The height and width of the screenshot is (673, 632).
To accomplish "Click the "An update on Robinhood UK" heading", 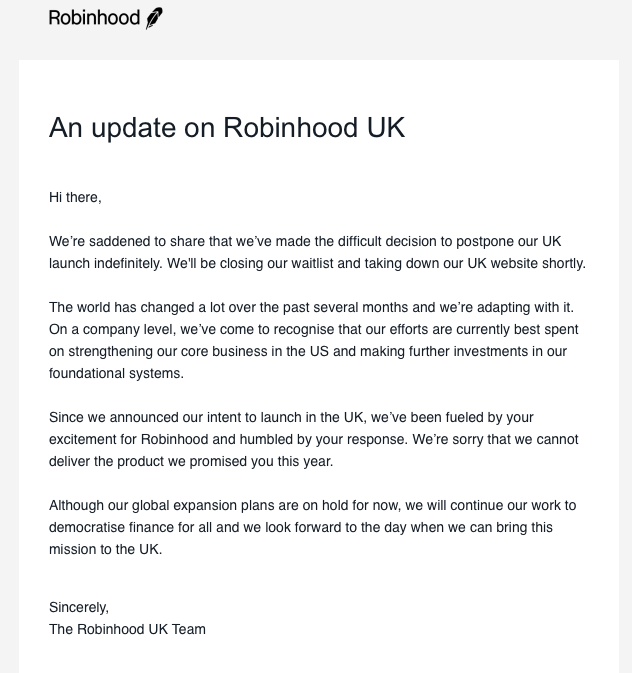I will coord(227,129).
